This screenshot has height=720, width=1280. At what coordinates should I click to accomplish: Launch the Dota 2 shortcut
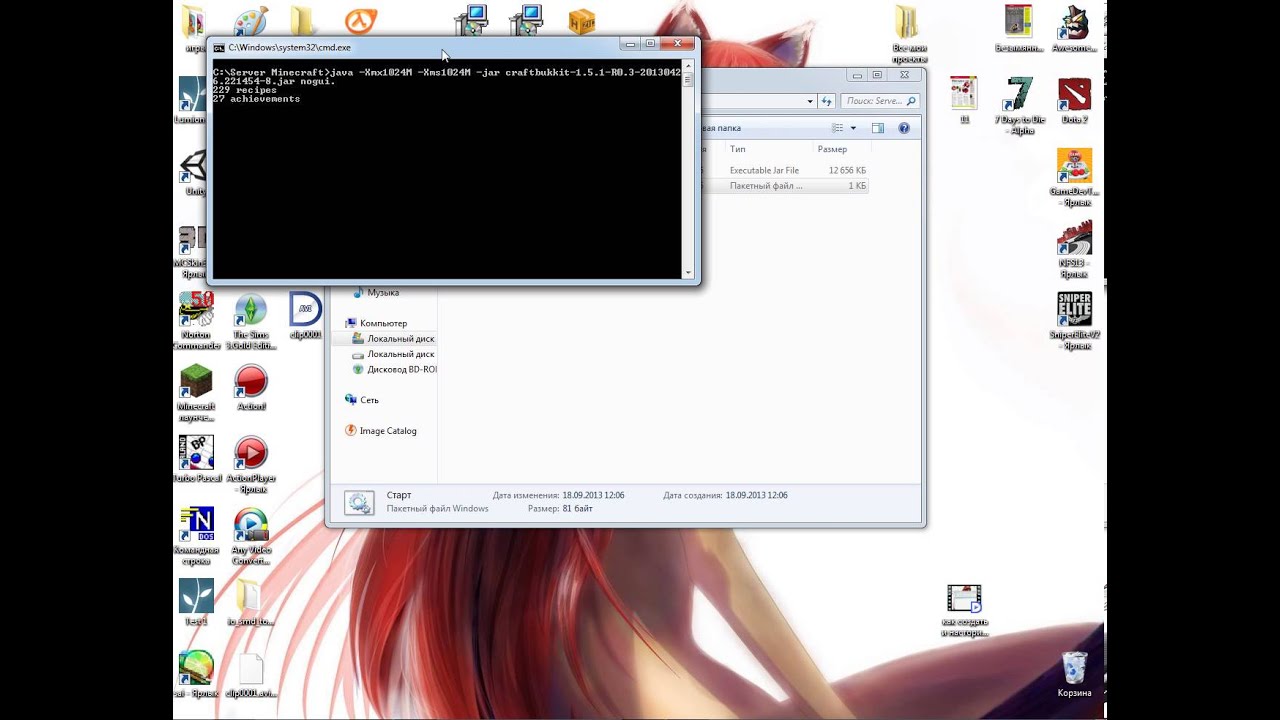click(1074, 100)
